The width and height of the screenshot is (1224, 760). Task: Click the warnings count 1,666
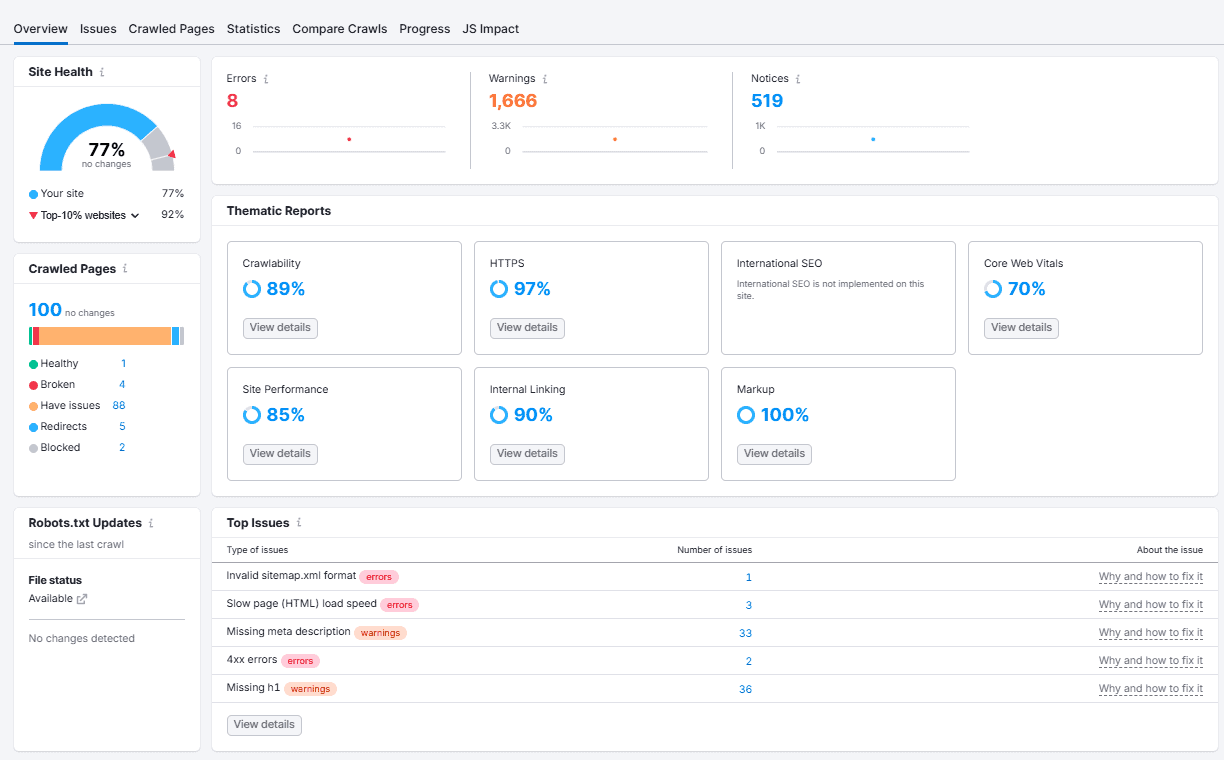click(513, 101)
